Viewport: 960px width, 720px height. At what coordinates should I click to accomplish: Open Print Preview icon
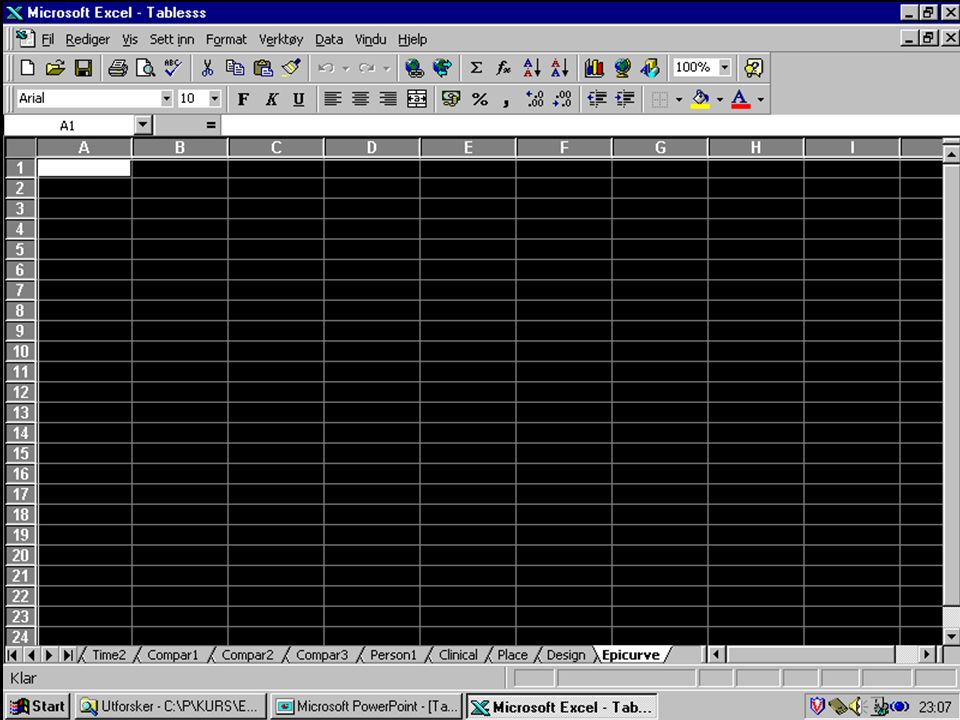coord(146,67)
